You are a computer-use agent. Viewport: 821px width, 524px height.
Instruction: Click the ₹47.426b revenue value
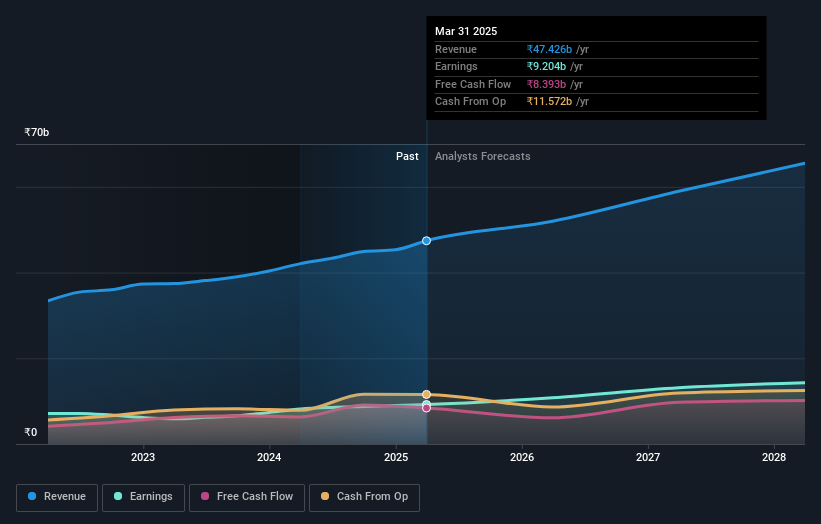click(x=549, y=49)
